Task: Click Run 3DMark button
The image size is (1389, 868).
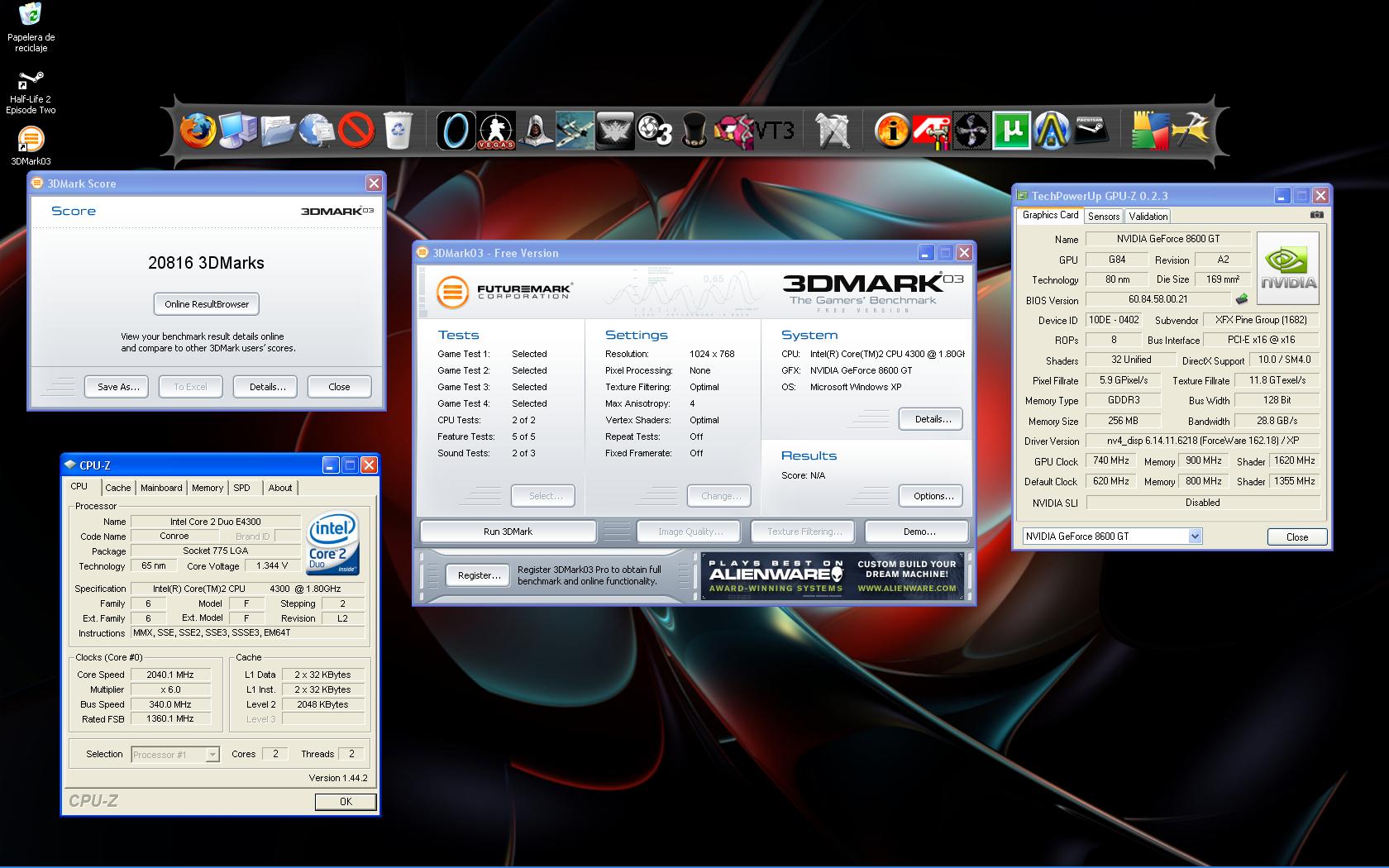Action: pos(508,532)
